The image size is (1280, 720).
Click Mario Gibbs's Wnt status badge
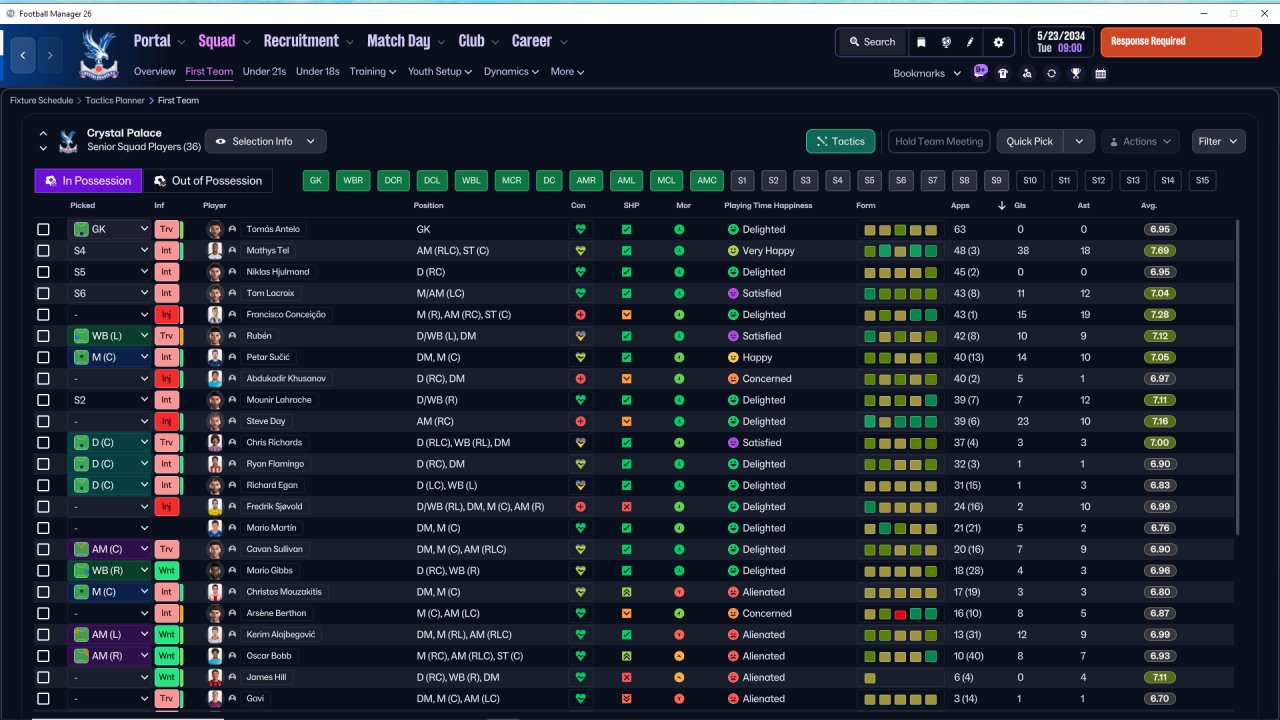coord(166,571)
